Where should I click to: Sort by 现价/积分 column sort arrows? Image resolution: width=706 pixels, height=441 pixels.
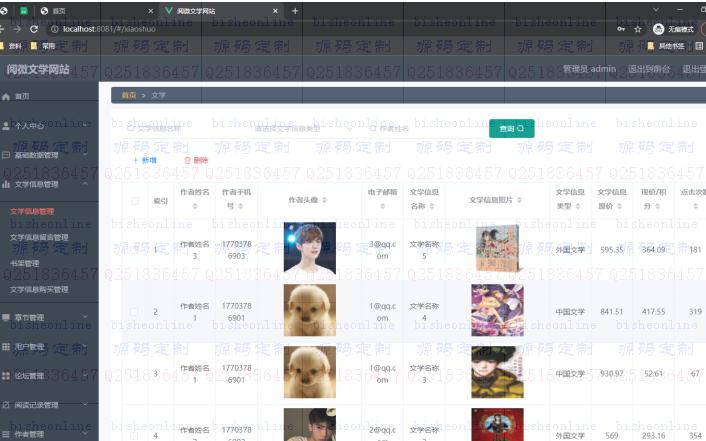click(x=657, y=206)
